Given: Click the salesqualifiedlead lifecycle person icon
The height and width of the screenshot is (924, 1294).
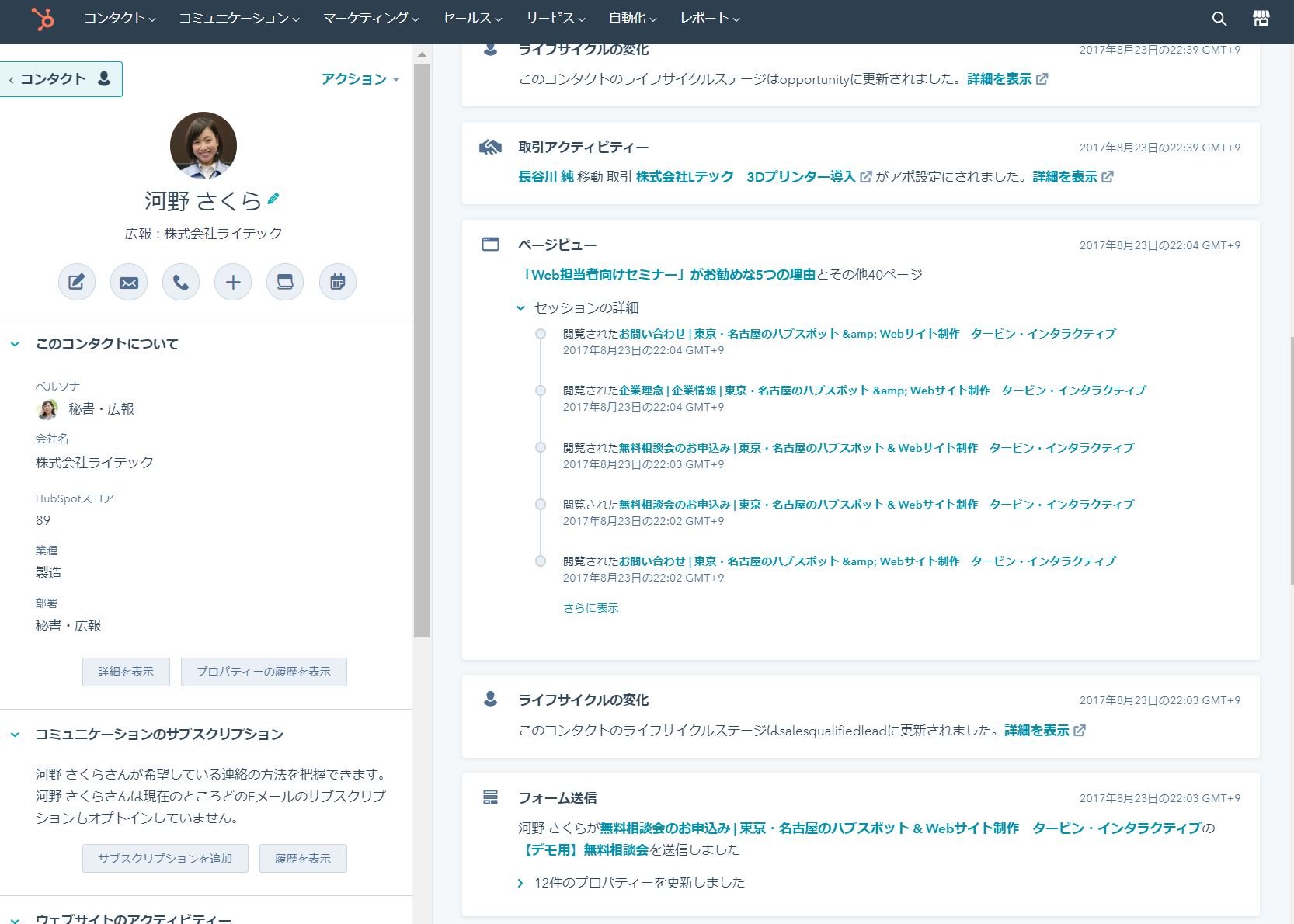Looking at the screenshot, I should point(490,699).
